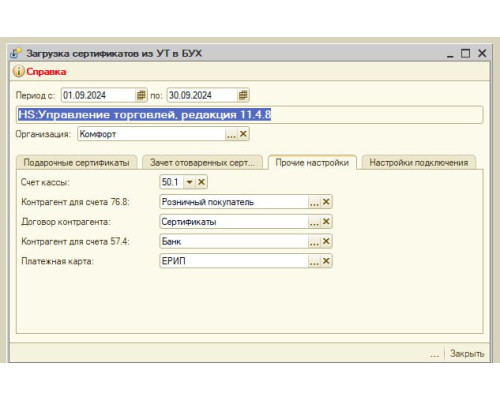Click the Закрыть button

click(467, 353)
